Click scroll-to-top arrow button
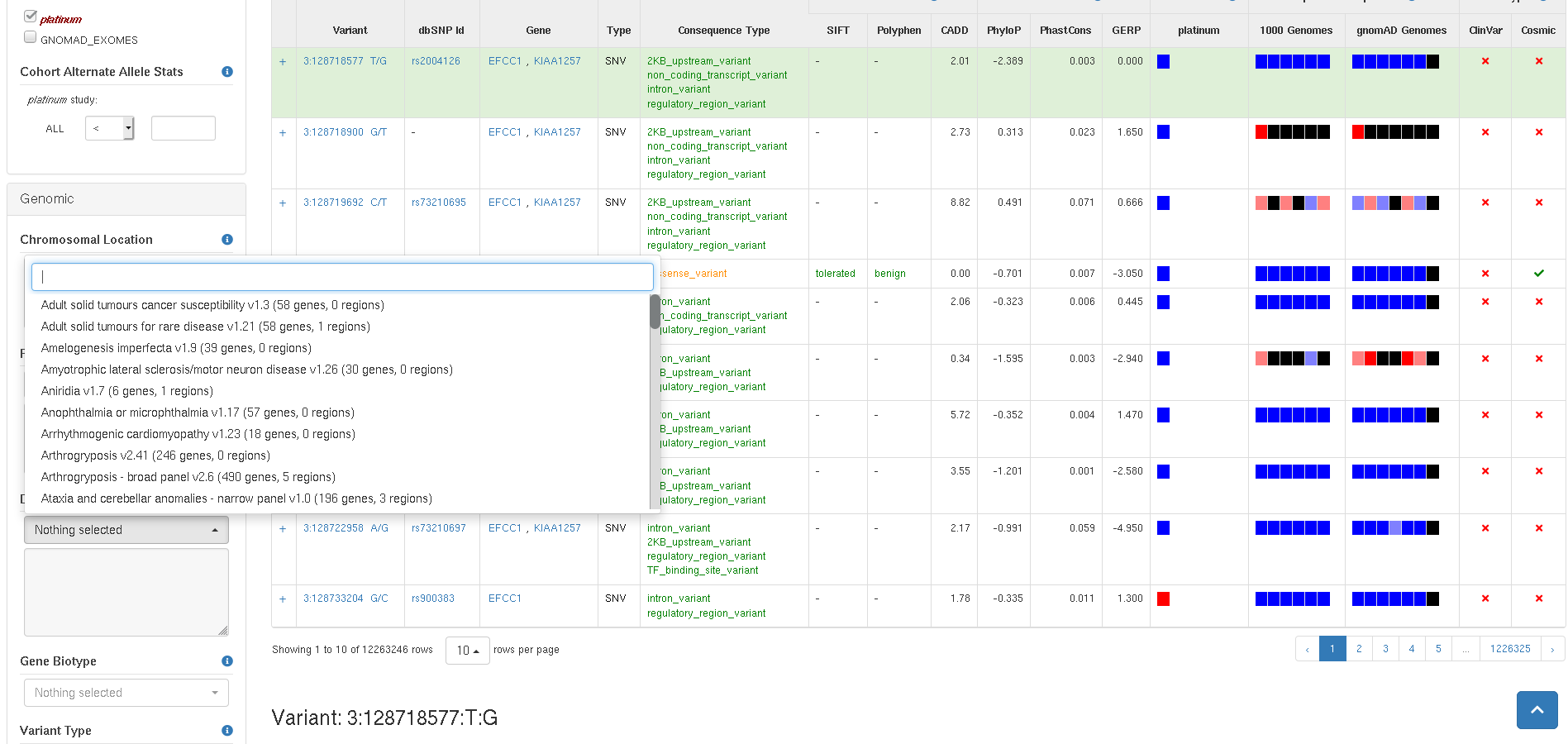The image size is (1568, 744). click(1537, 710)
